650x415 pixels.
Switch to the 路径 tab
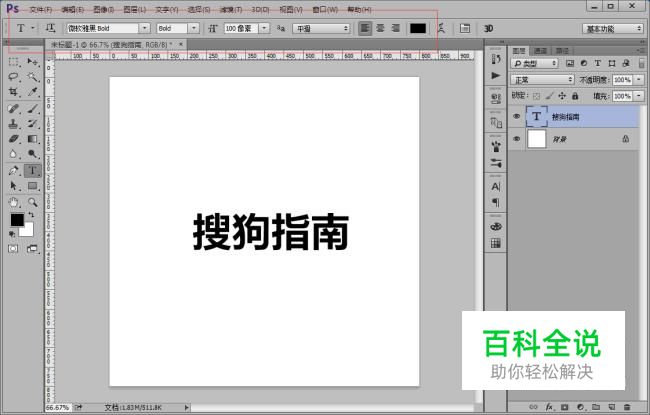tap(562, 51)
